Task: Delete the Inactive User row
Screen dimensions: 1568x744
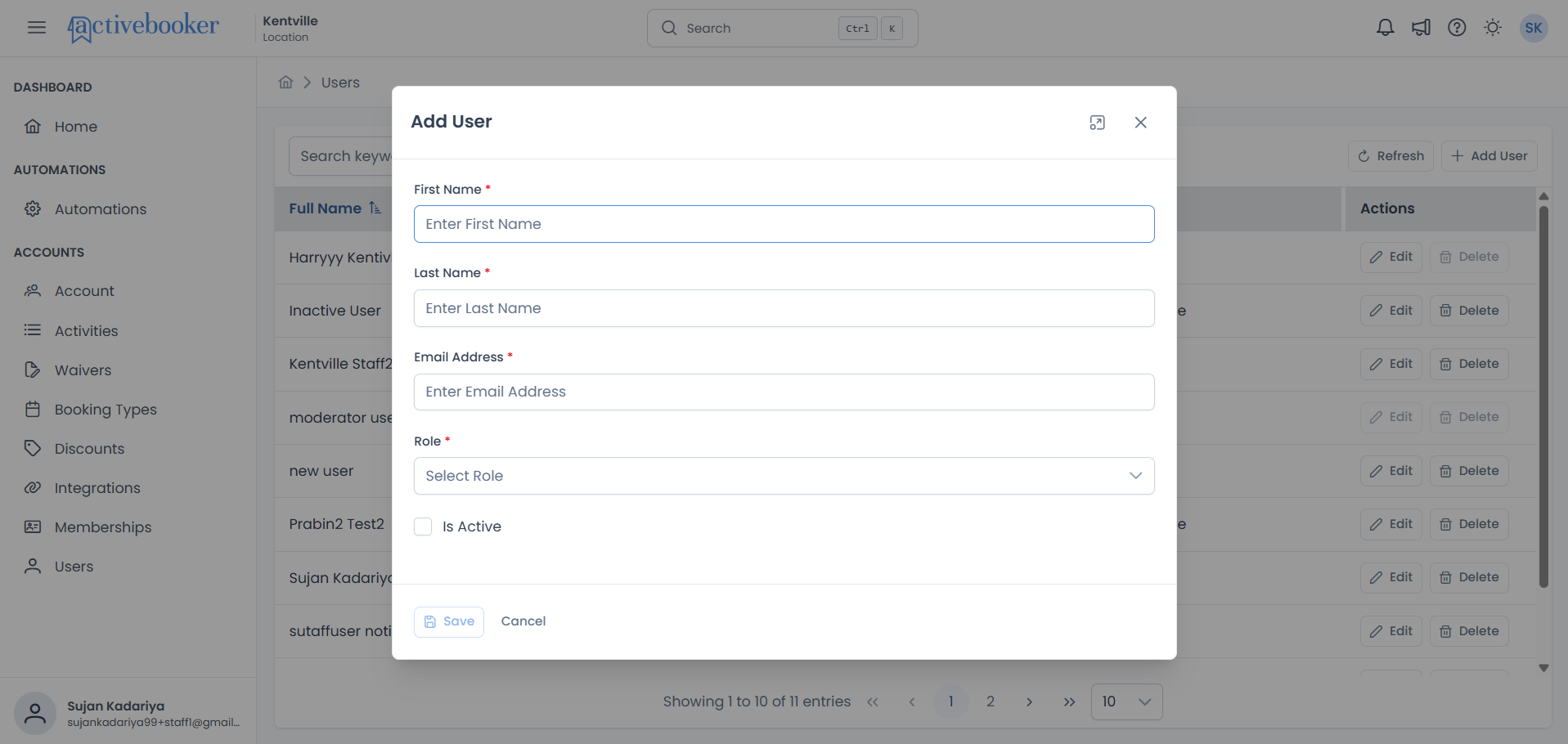Action: pyautogui.click(x=1469, y=311)
